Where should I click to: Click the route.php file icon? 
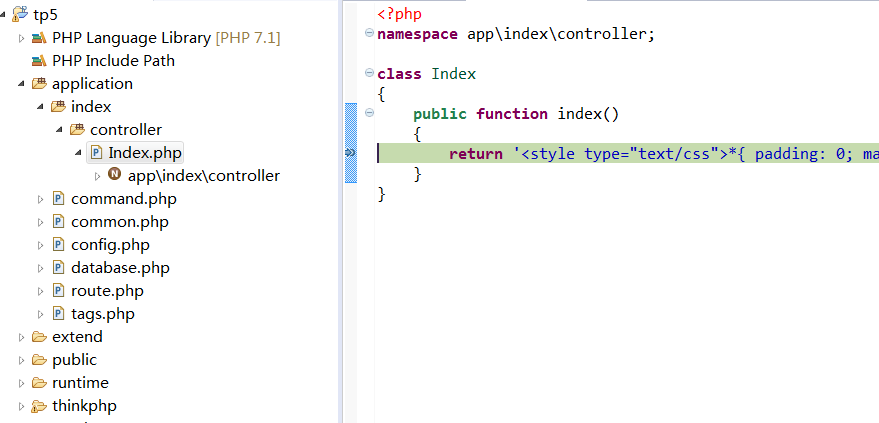coord(58,290)
